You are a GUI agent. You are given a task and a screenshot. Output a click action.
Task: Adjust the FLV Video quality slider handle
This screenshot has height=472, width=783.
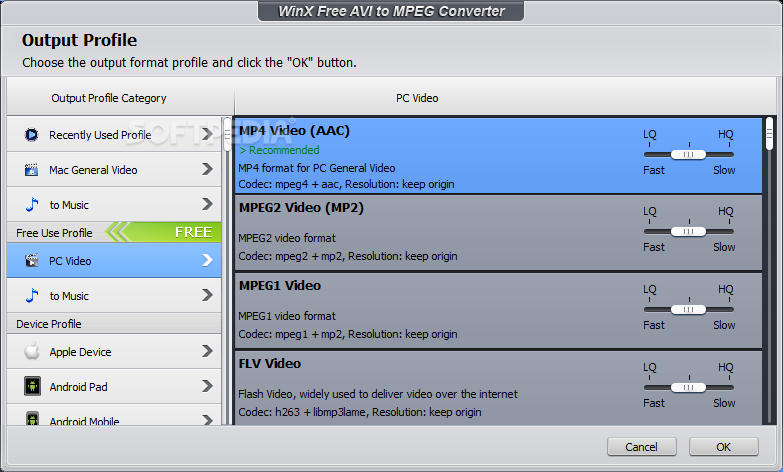[x=688, y=387]
